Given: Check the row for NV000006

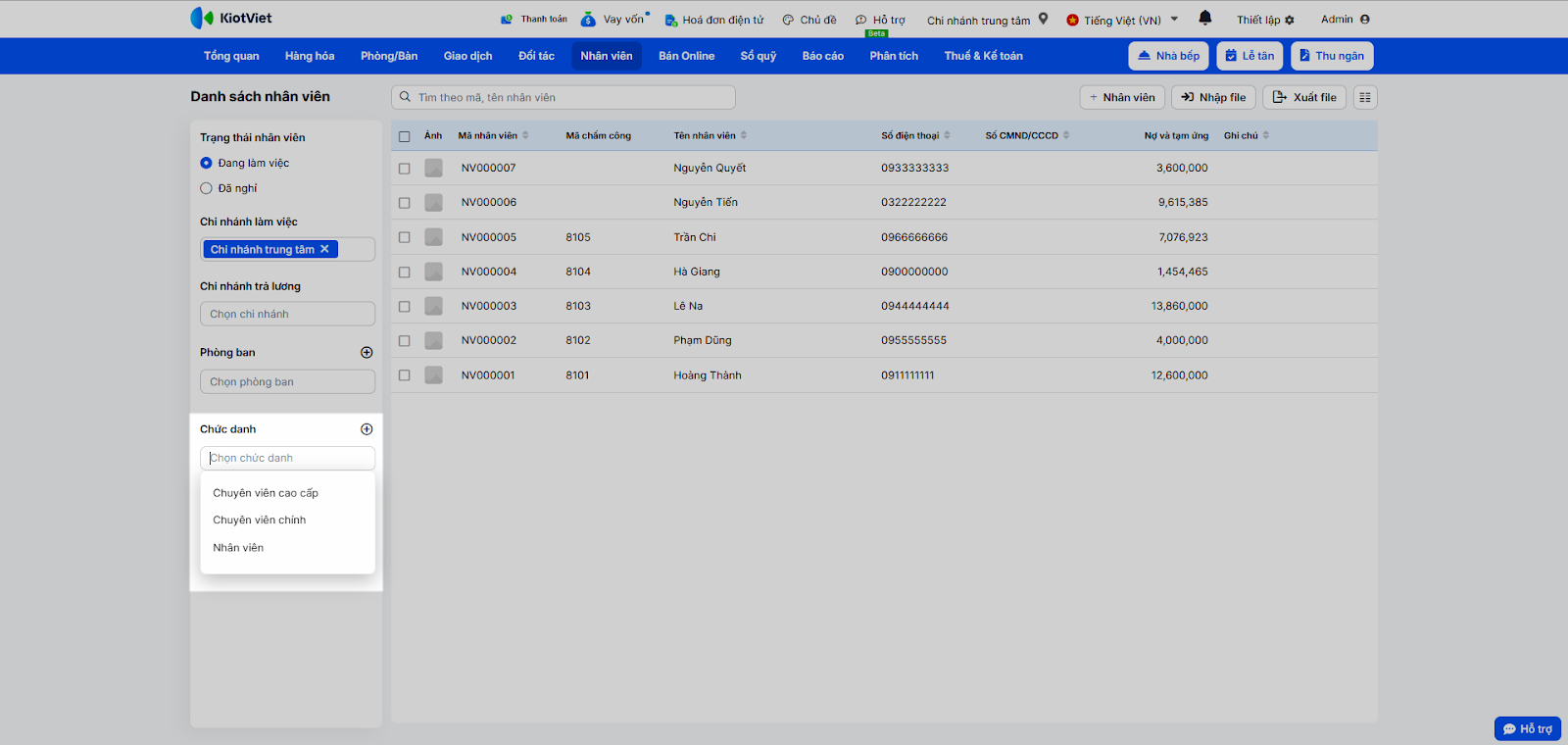Looking at the screenshot, I should [x=404, y=203].
